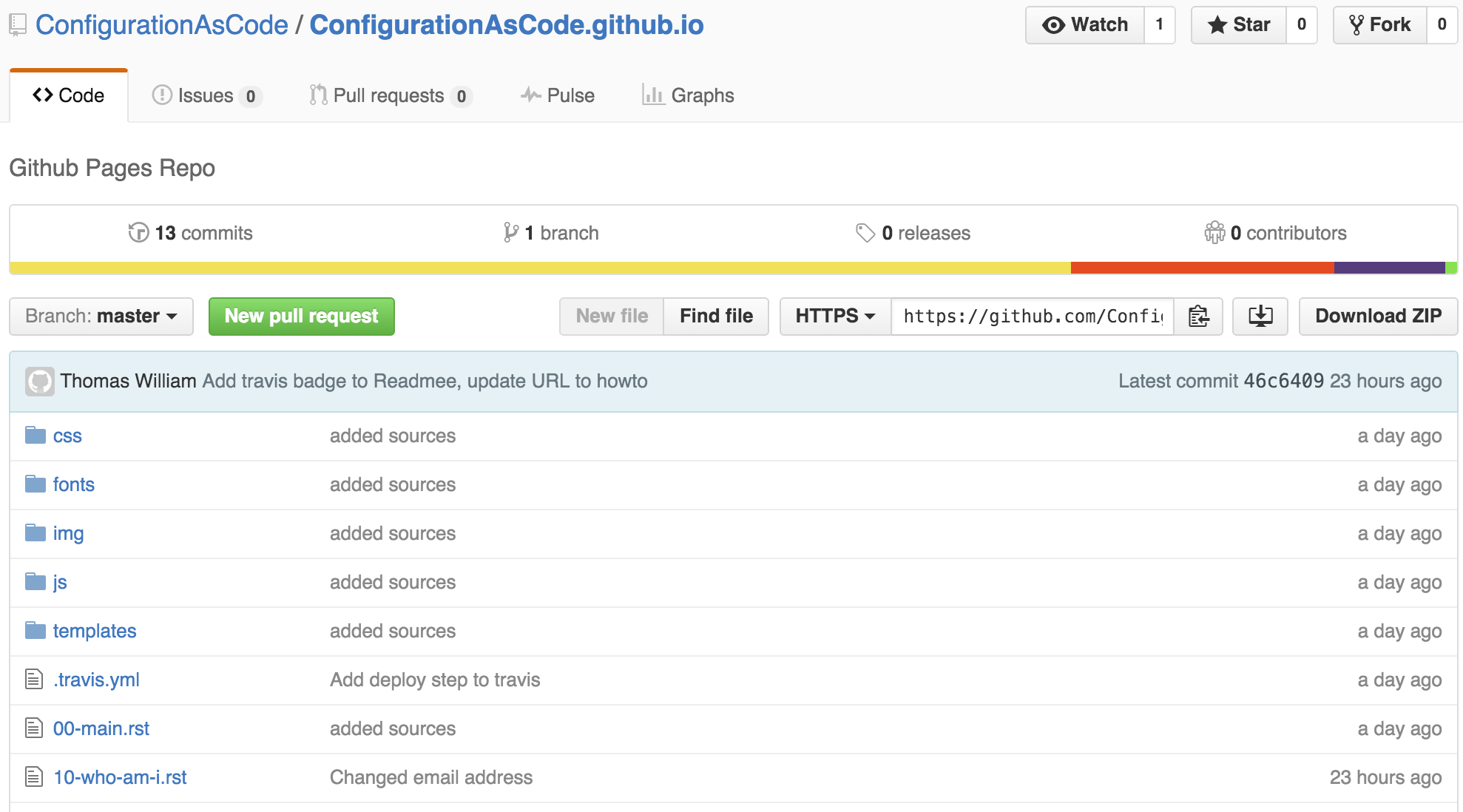Screen dimensions: 1463x812
Task: Click Thomas William's avatar in the commit bar
Action: pos(40,381)
